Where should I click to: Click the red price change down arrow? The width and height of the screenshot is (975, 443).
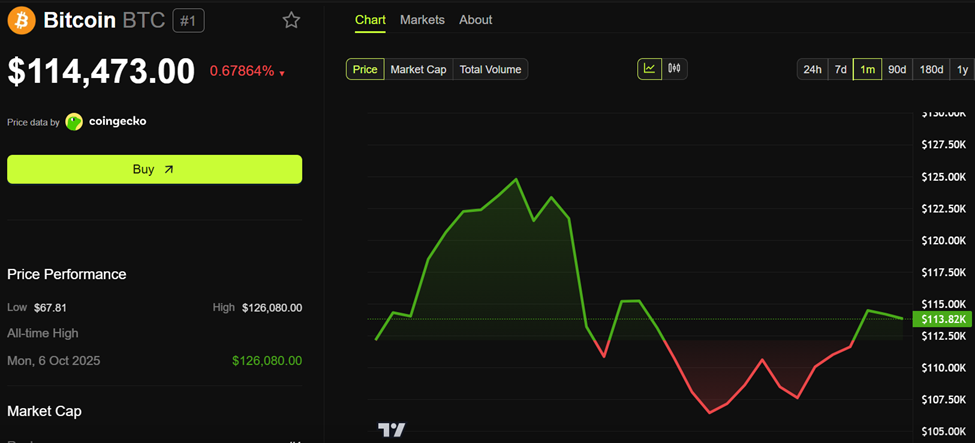point(282,73)
